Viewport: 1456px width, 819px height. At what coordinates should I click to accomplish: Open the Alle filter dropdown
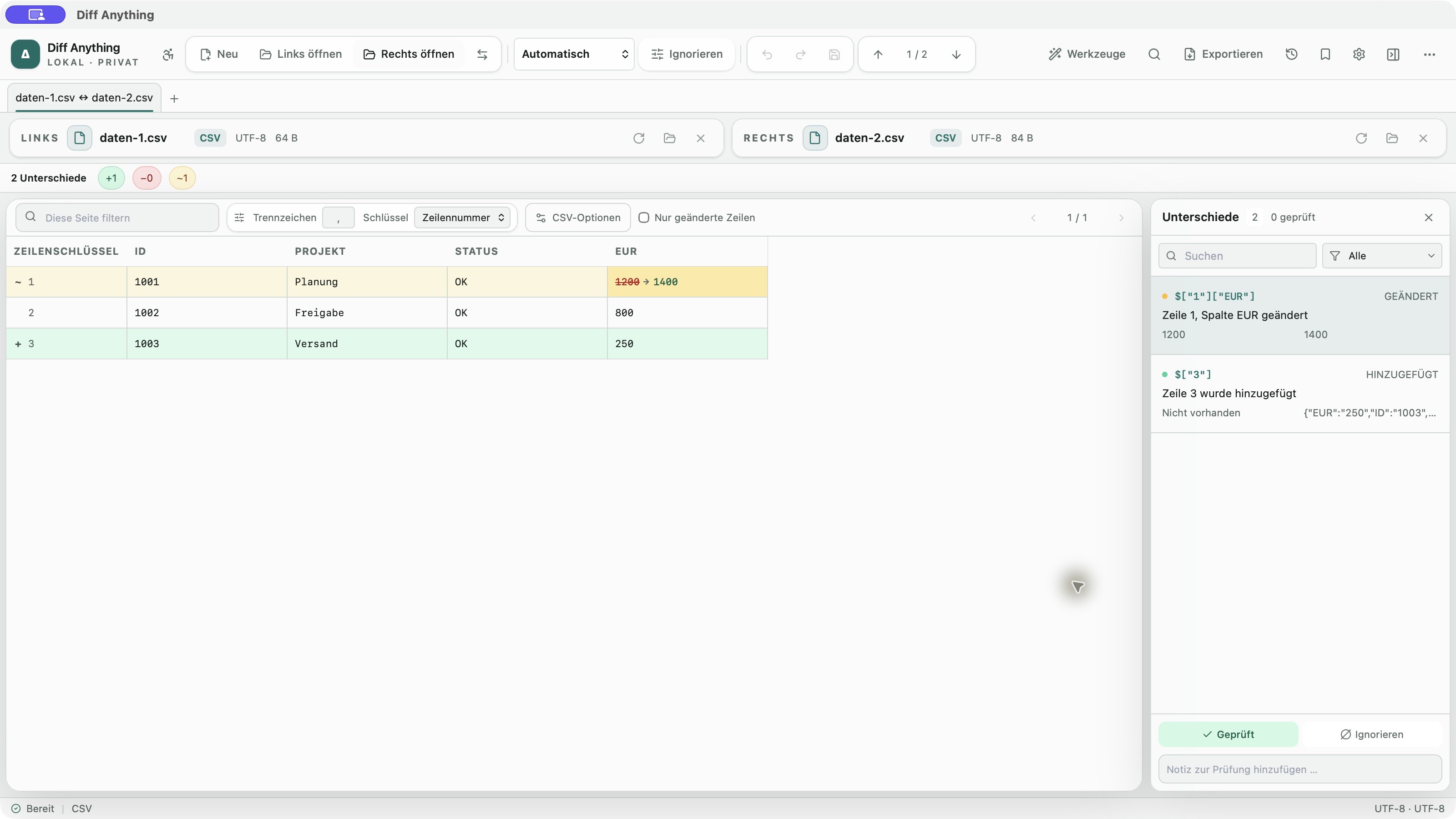pos(1382,256)
